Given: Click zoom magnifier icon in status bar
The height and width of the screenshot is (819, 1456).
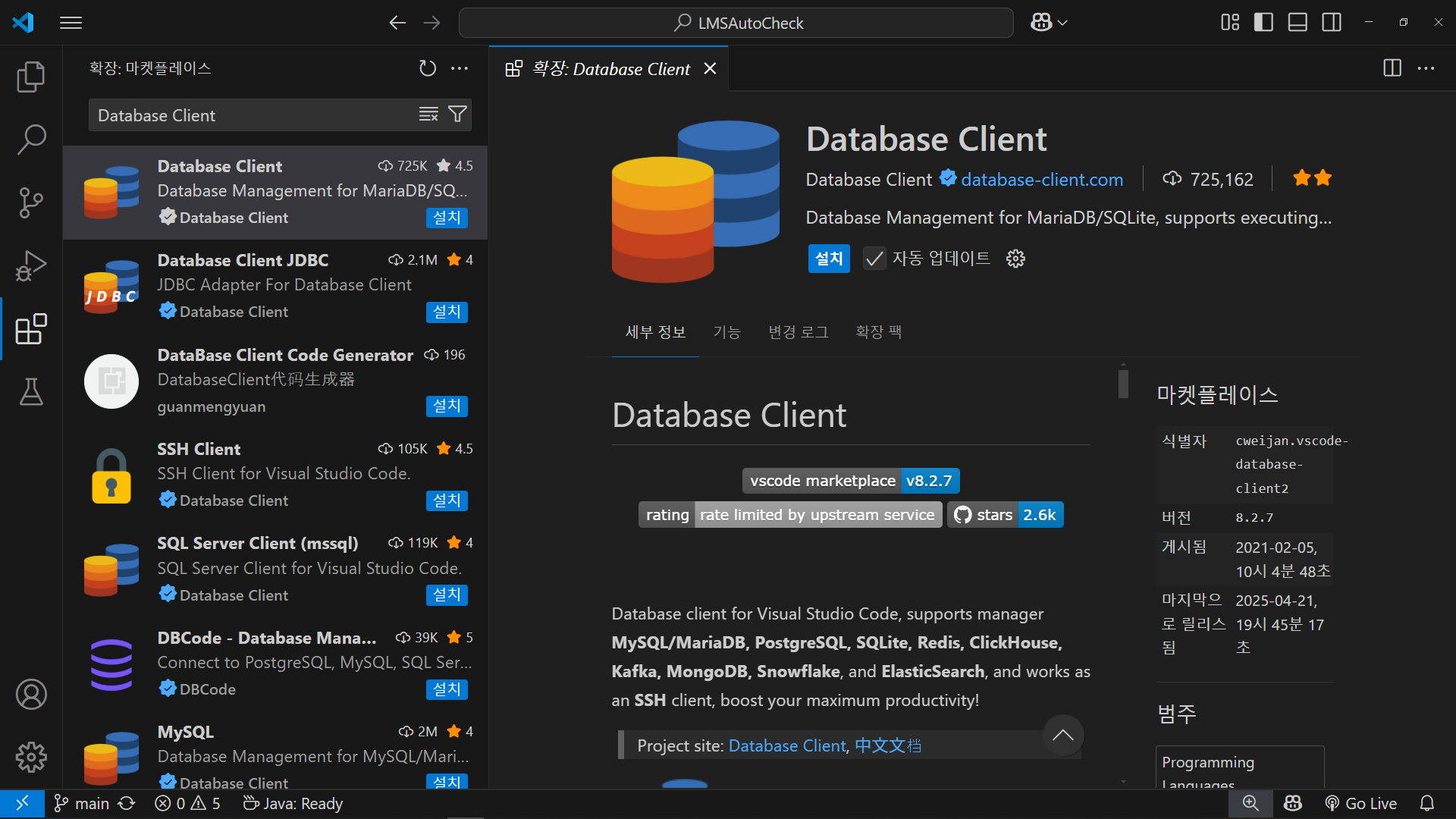Looking at the screenshot, I should pos(1250,803).
